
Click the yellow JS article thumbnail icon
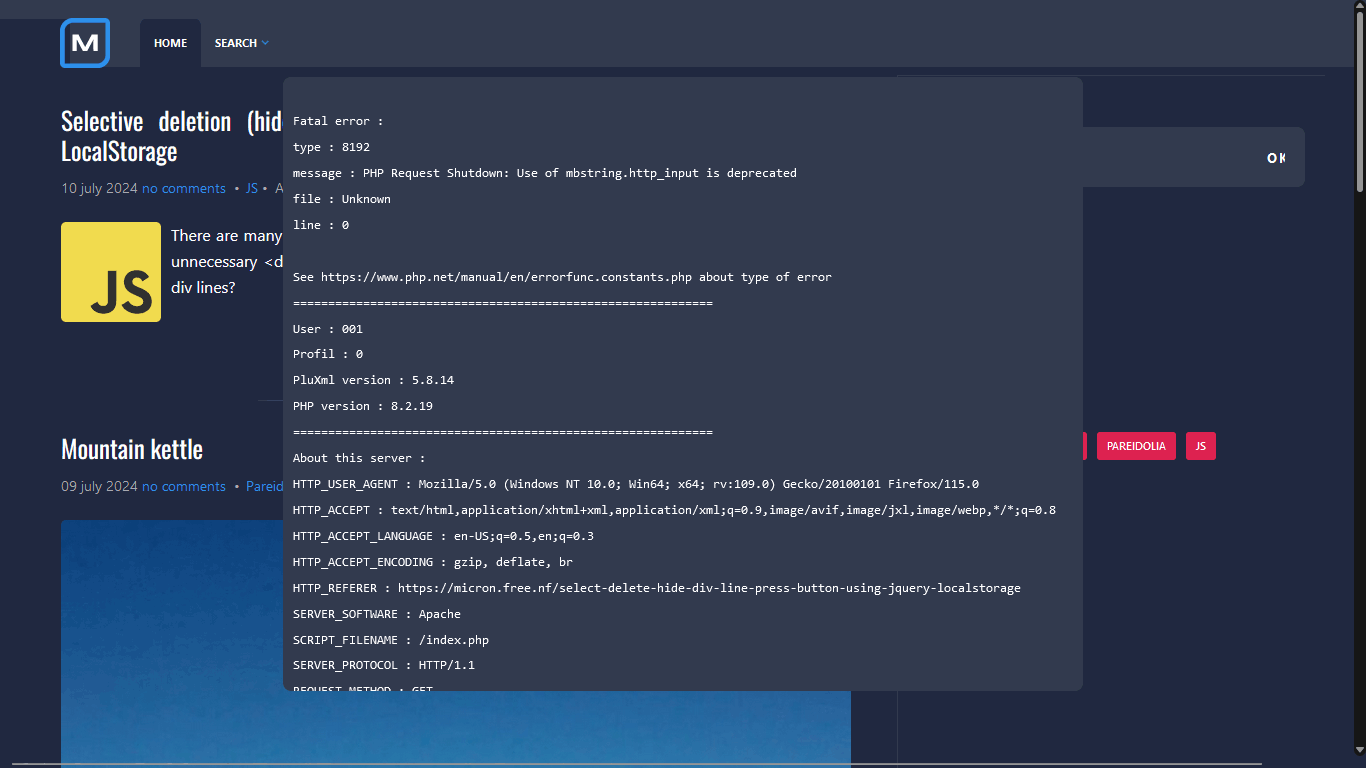tap(111, 272)
